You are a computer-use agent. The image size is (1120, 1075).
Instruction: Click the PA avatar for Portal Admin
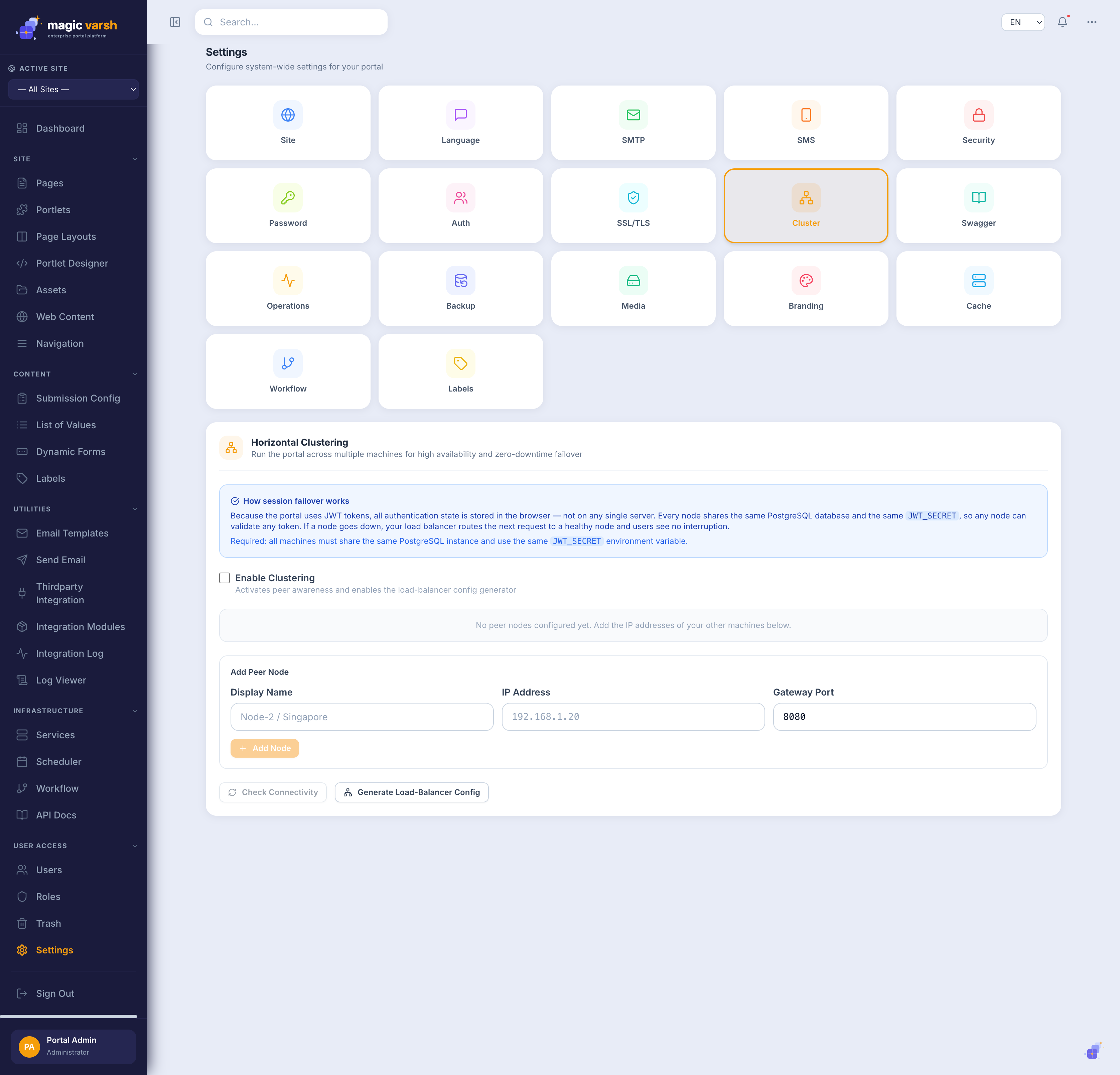pos(29,1047)
